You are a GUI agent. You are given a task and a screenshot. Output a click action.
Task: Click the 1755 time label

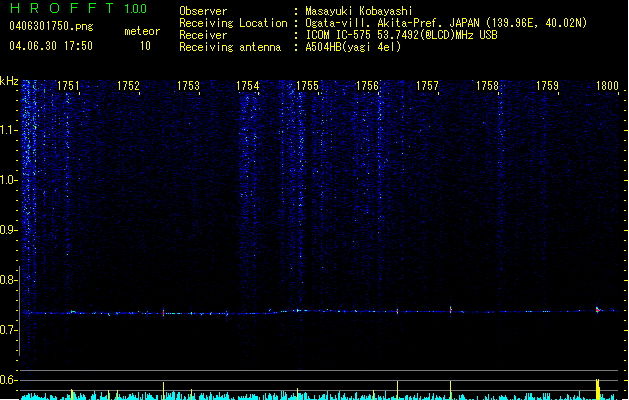tap(307, 86)
